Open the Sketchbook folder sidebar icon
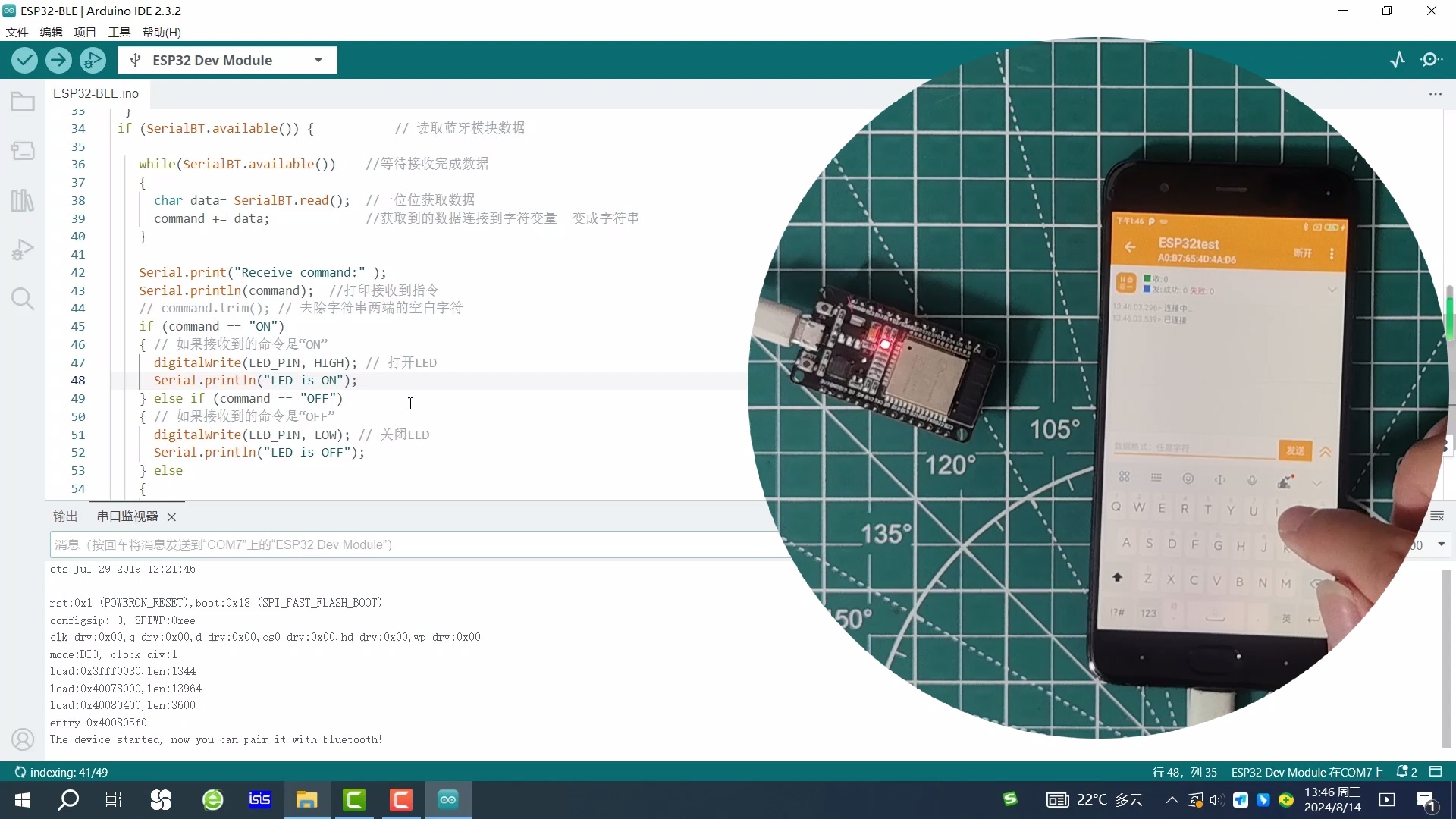Viewport: 1456px width, 819px height. point(22,101)
